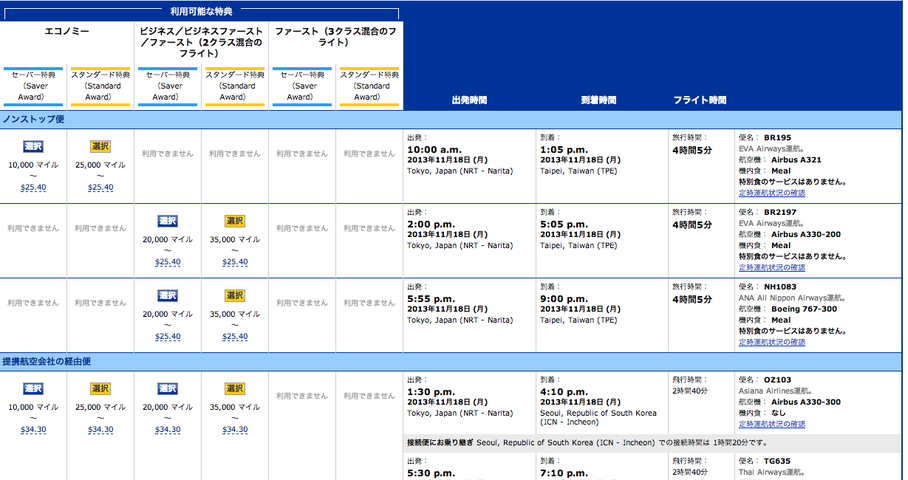The image size is (908, 480).
Task: Click the ノンストップ便 section header
Action: [34, 119]
